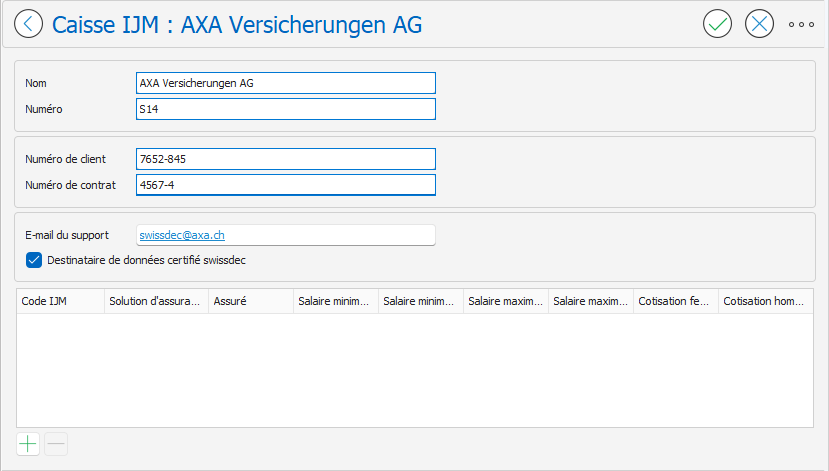Viewport: 829px width, 471px height.
Task: Confirm changes with the checkmark icon
Action: (x=717, y=24)
